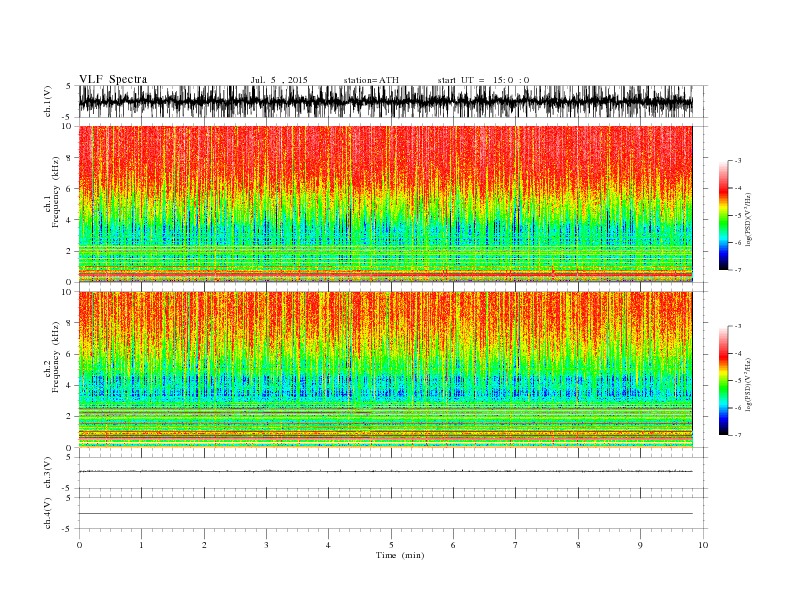Viewport: 792px width, 612px height.
Task: Click the "5" minute tick on the time axis
Action: tap(391, 545)
